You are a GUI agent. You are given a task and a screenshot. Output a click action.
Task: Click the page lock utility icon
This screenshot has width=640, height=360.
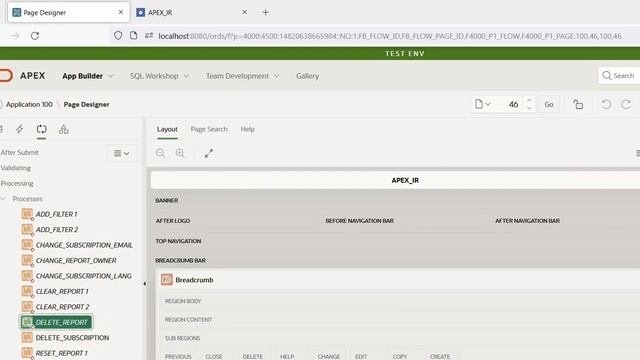578,104
